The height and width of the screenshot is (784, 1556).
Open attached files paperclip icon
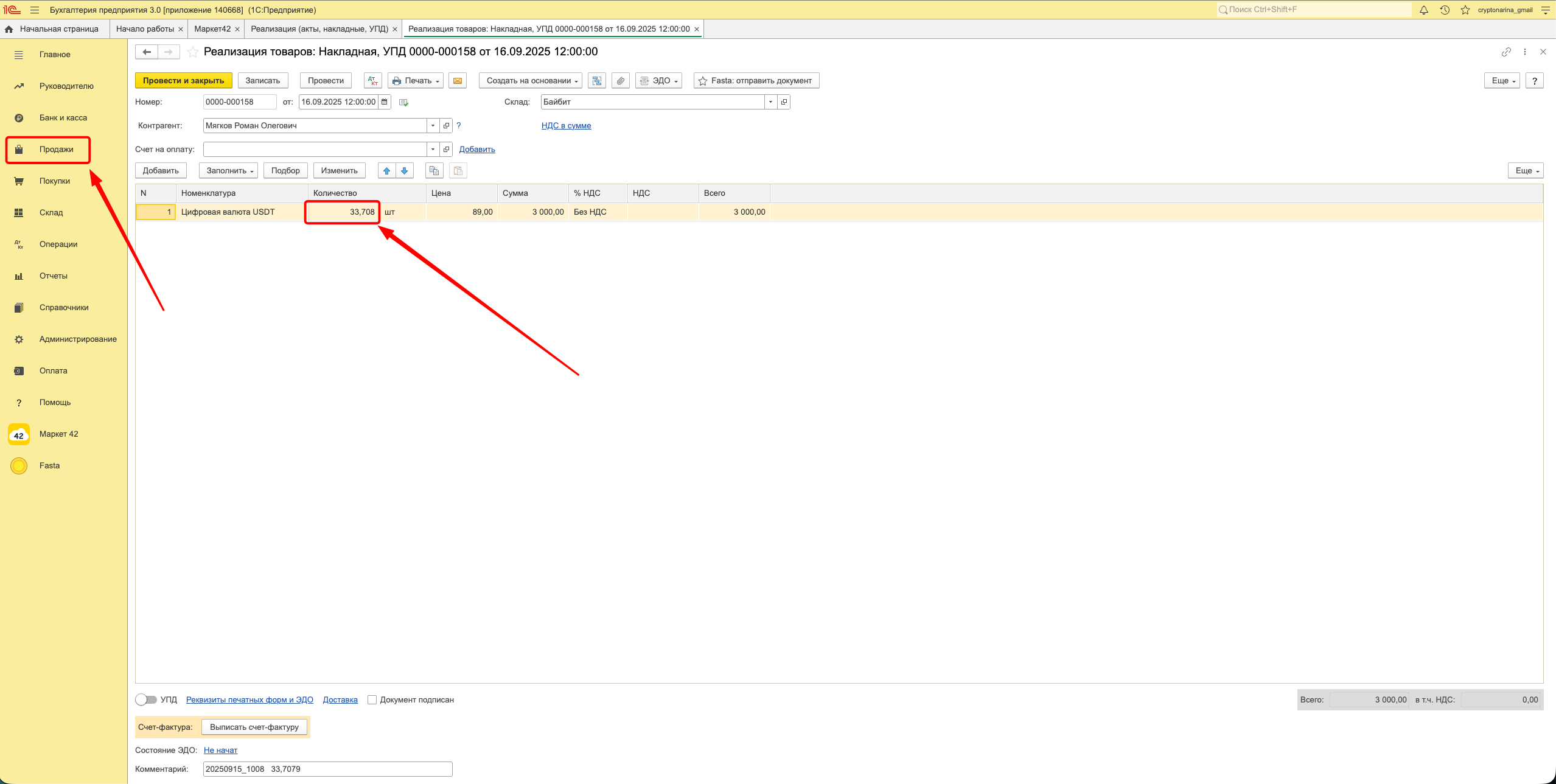[x=620, y=81]
